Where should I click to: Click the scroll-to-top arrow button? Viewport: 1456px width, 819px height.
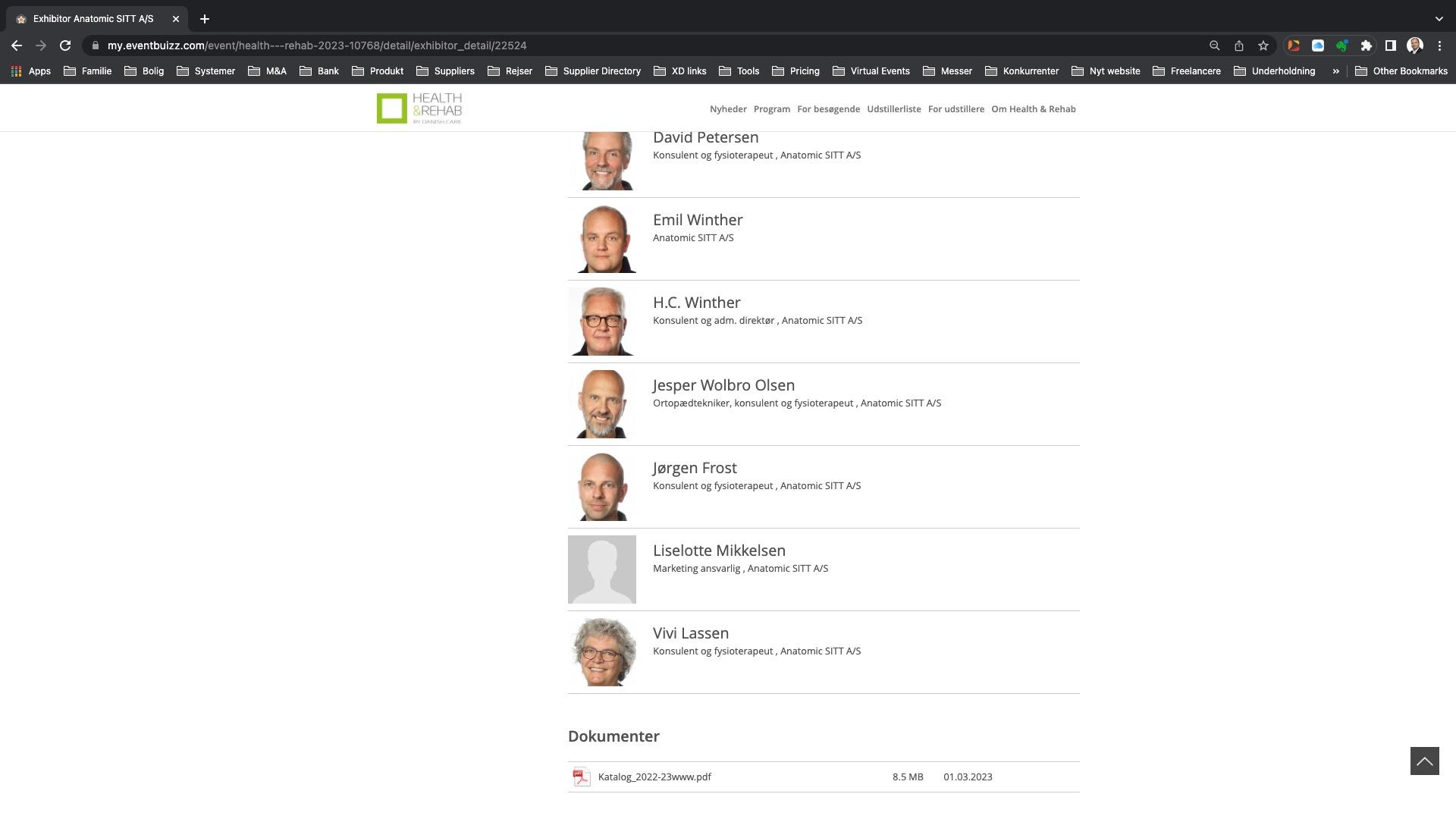click(1424, 761)
